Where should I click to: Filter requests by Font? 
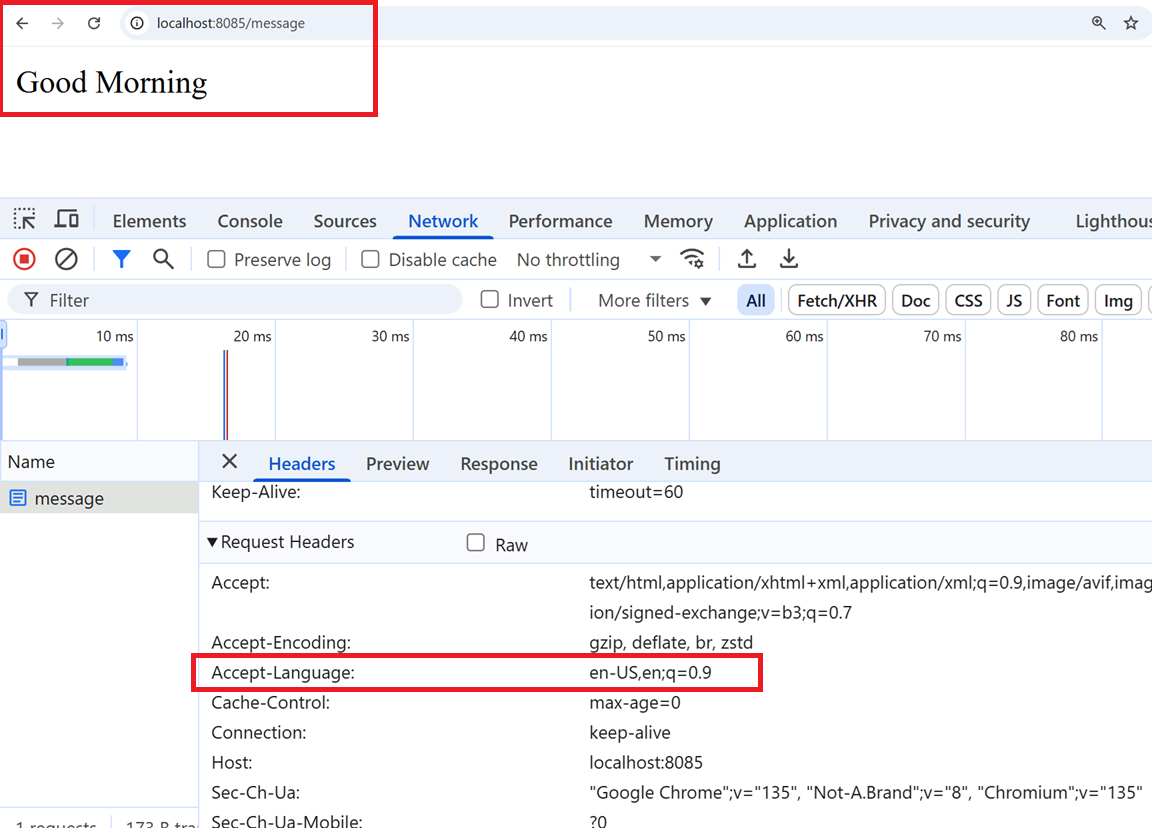tap(1063, 300)
